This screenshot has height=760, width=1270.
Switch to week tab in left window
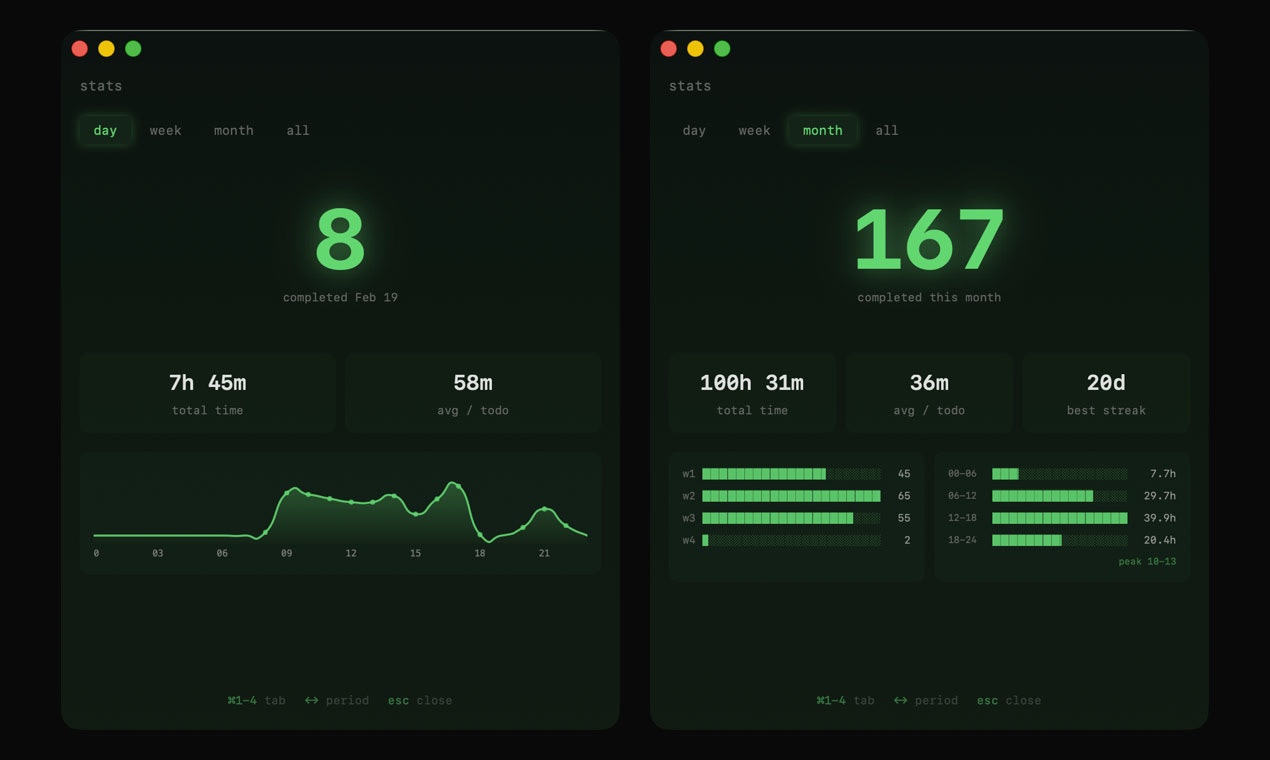166,130
